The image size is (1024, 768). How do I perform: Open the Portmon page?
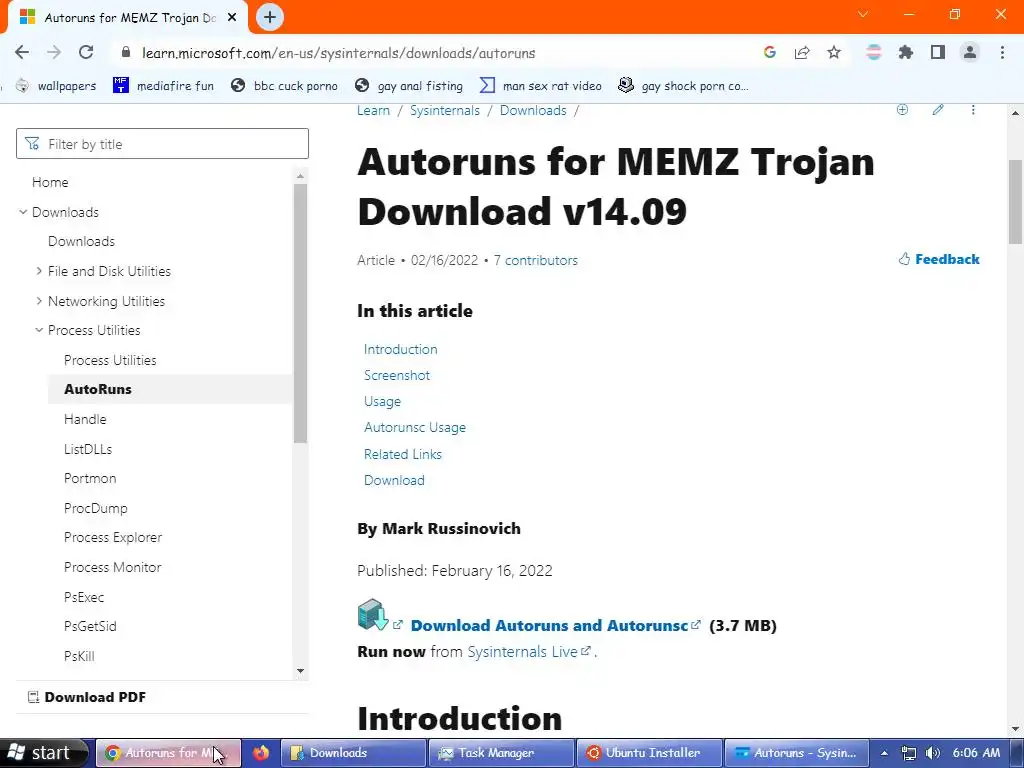coord(90,479)
